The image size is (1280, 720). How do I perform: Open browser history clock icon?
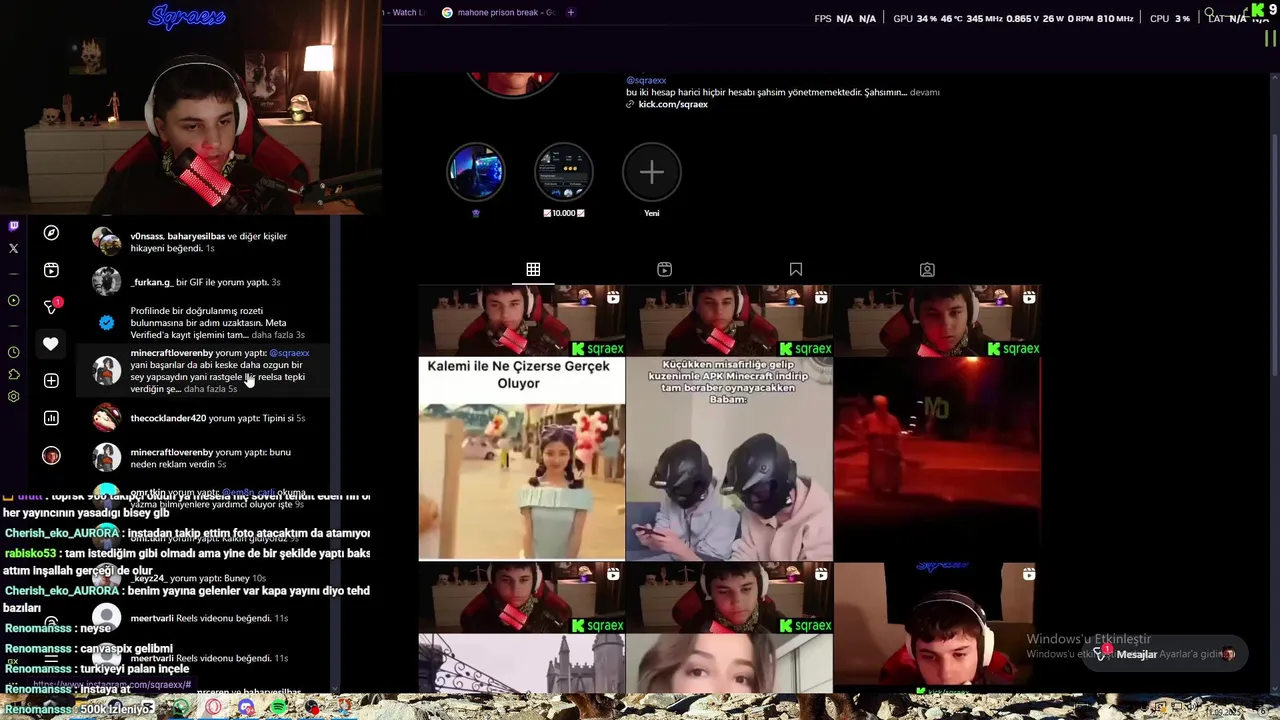pyautogui.click(x=13, y=352)
